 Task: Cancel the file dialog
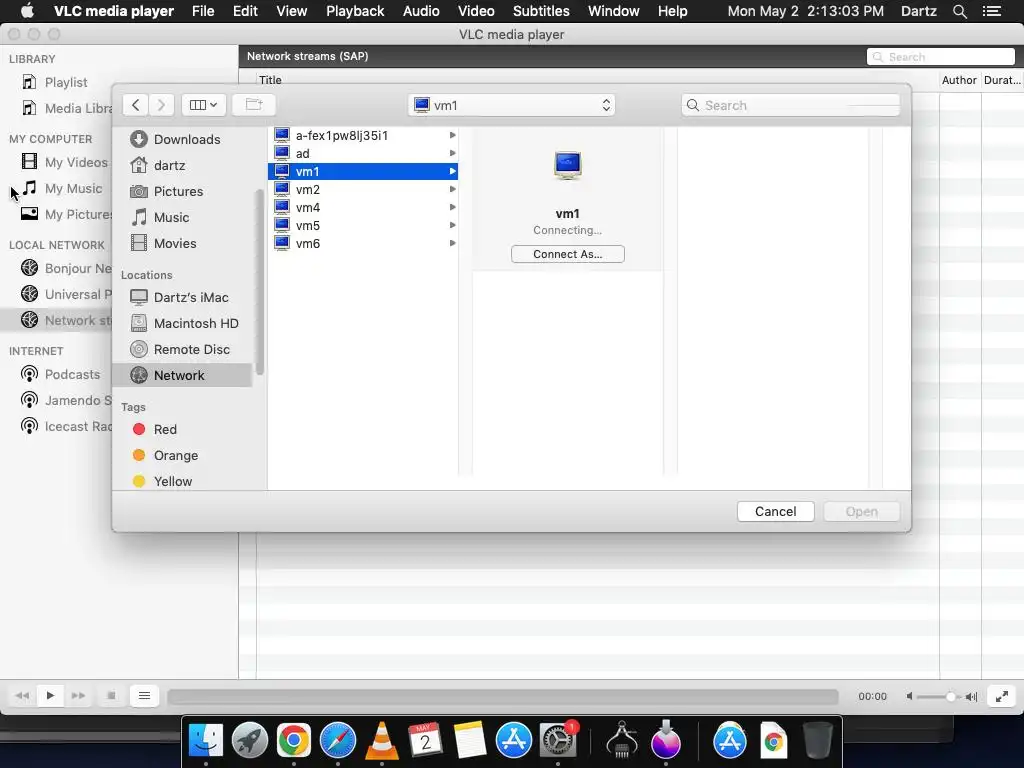point(775,511)
